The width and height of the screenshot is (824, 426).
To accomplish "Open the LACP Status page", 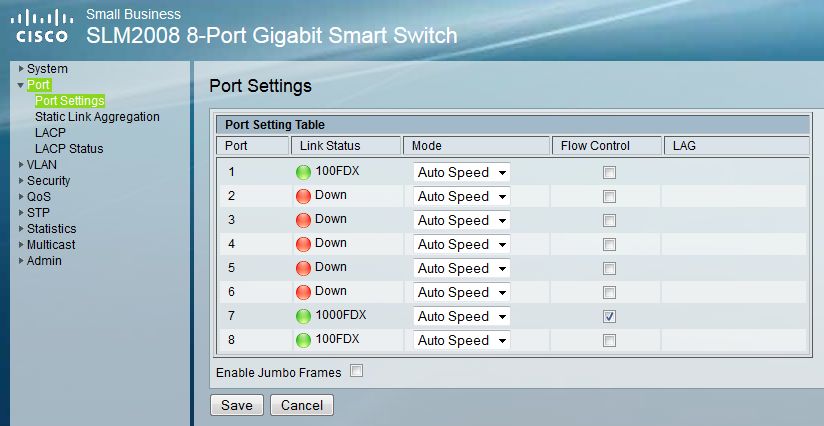I will (x=69, y=149).
